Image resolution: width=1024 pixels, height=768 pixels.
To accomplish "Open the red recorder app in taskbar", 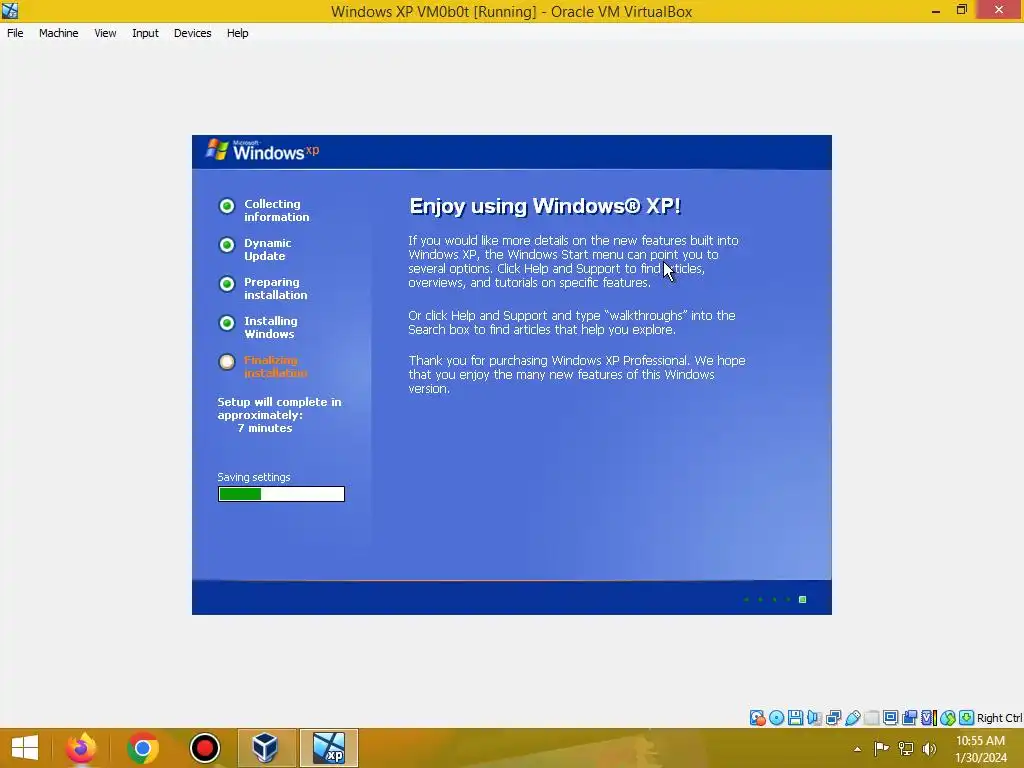I will (204, 748).
